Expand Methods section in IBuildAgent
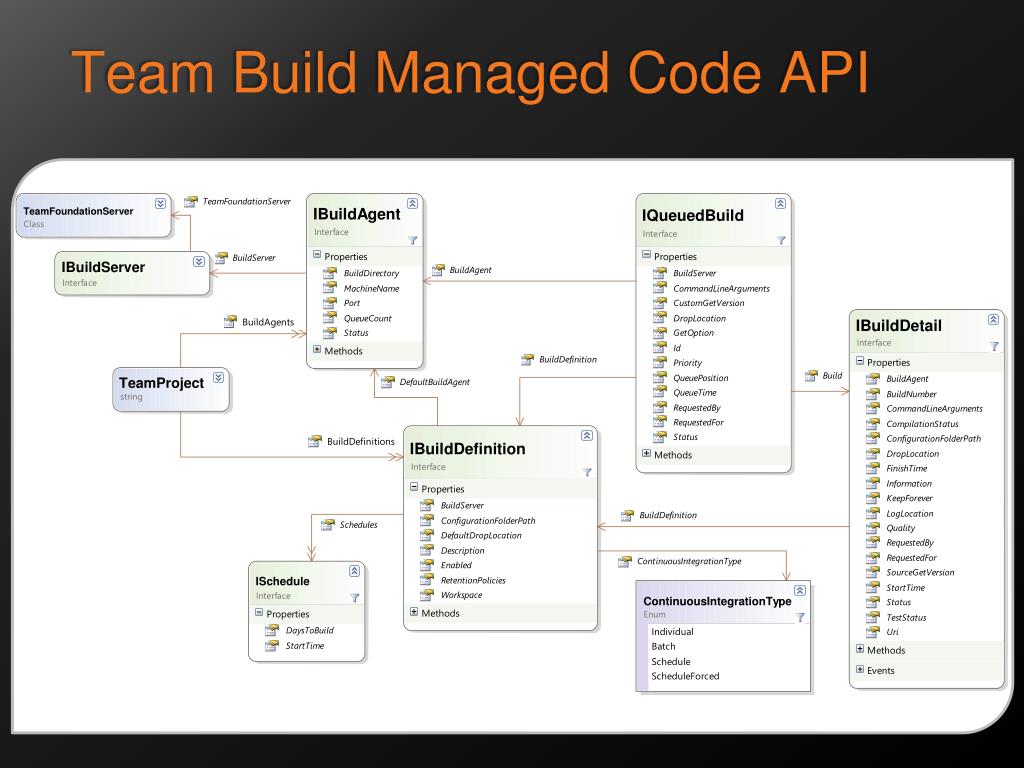 pyautogui.click(x=317, y=350)
